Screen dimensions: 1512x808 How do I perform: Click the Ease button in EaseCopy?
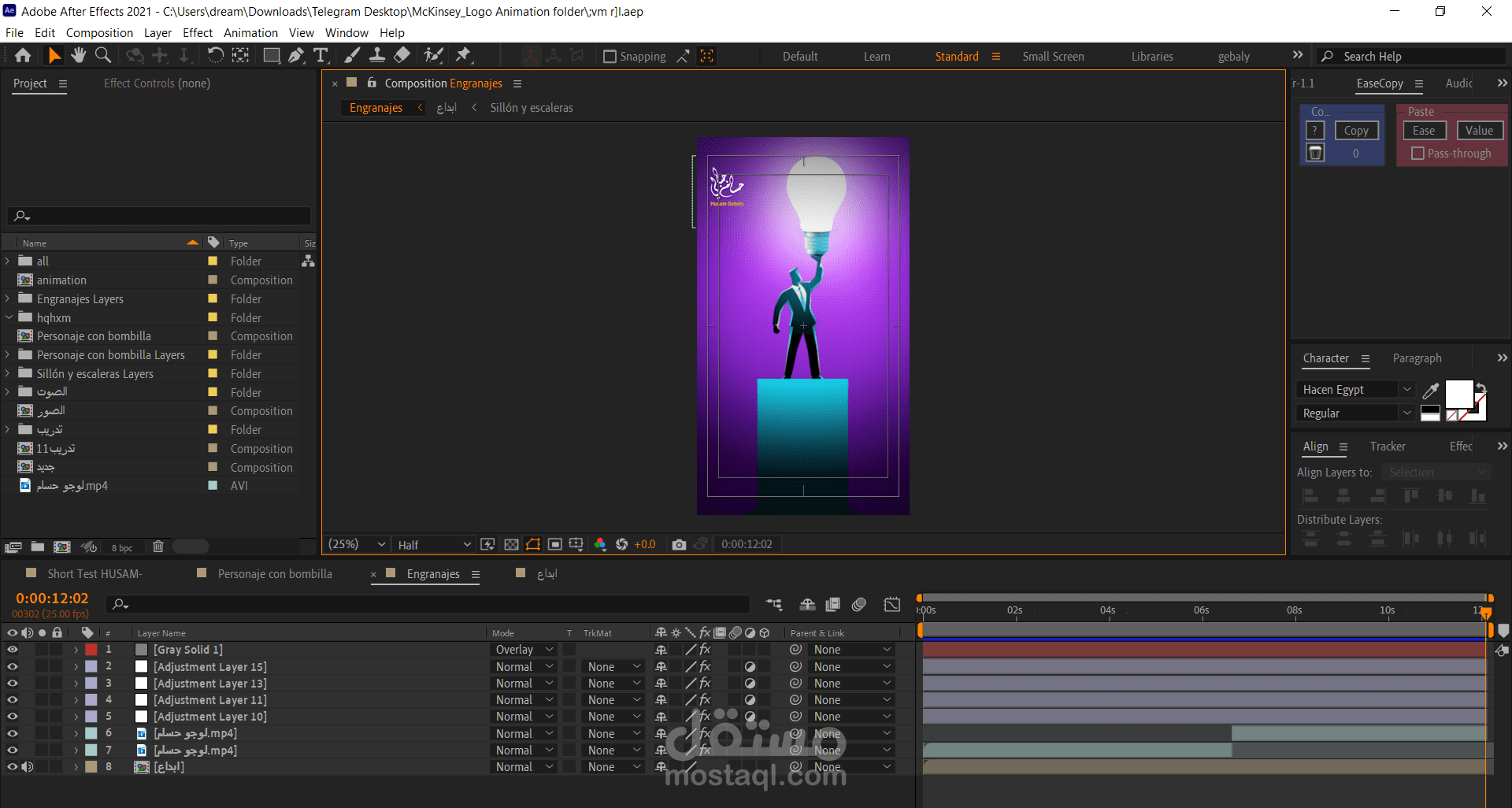tap(1424, 131)
